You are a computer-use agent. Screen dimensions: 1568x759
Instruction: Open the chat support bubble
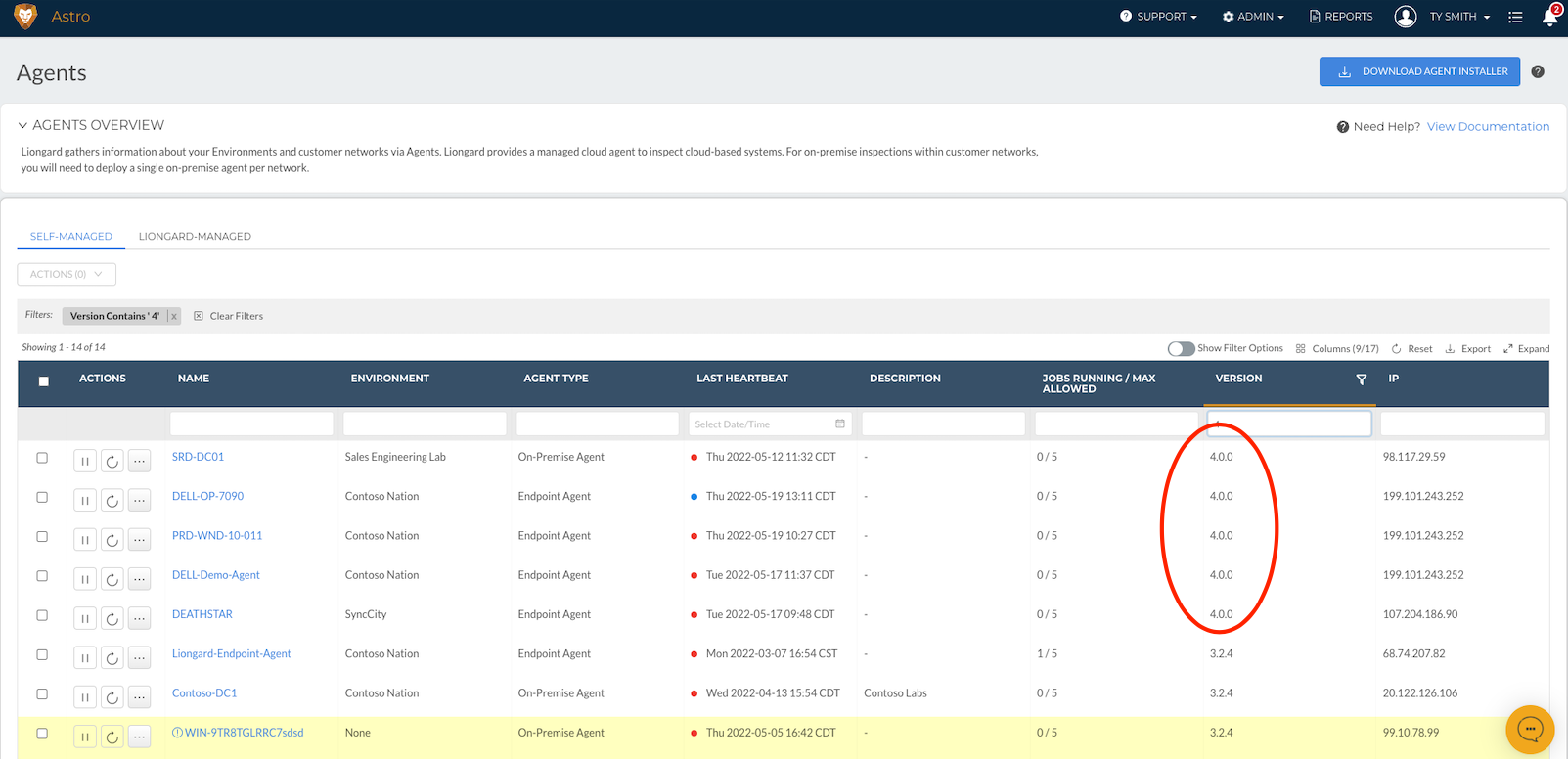tap(1530, 730)
